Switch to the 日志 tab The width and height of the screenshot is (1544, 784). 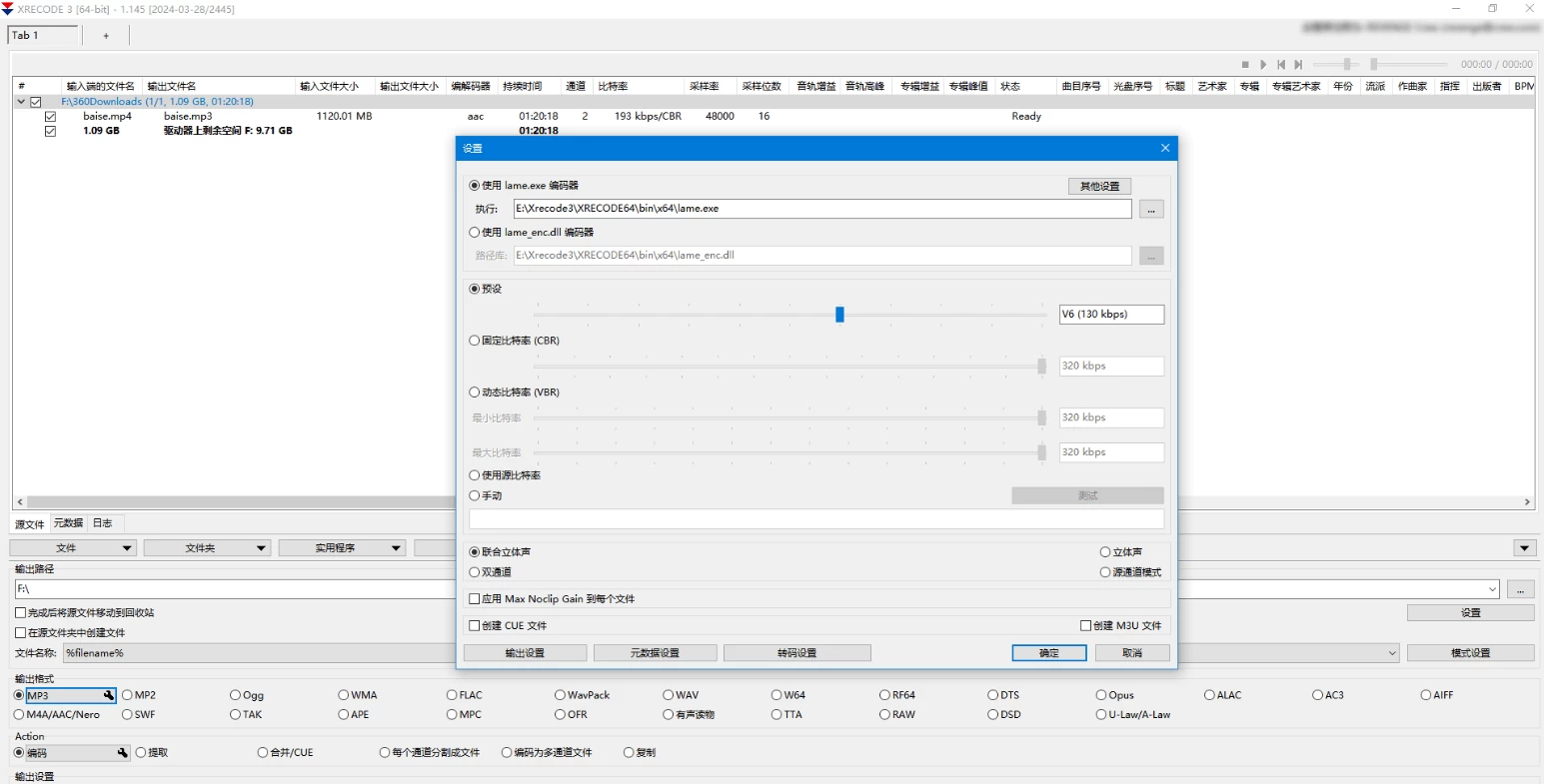click(x=102, y=523)
